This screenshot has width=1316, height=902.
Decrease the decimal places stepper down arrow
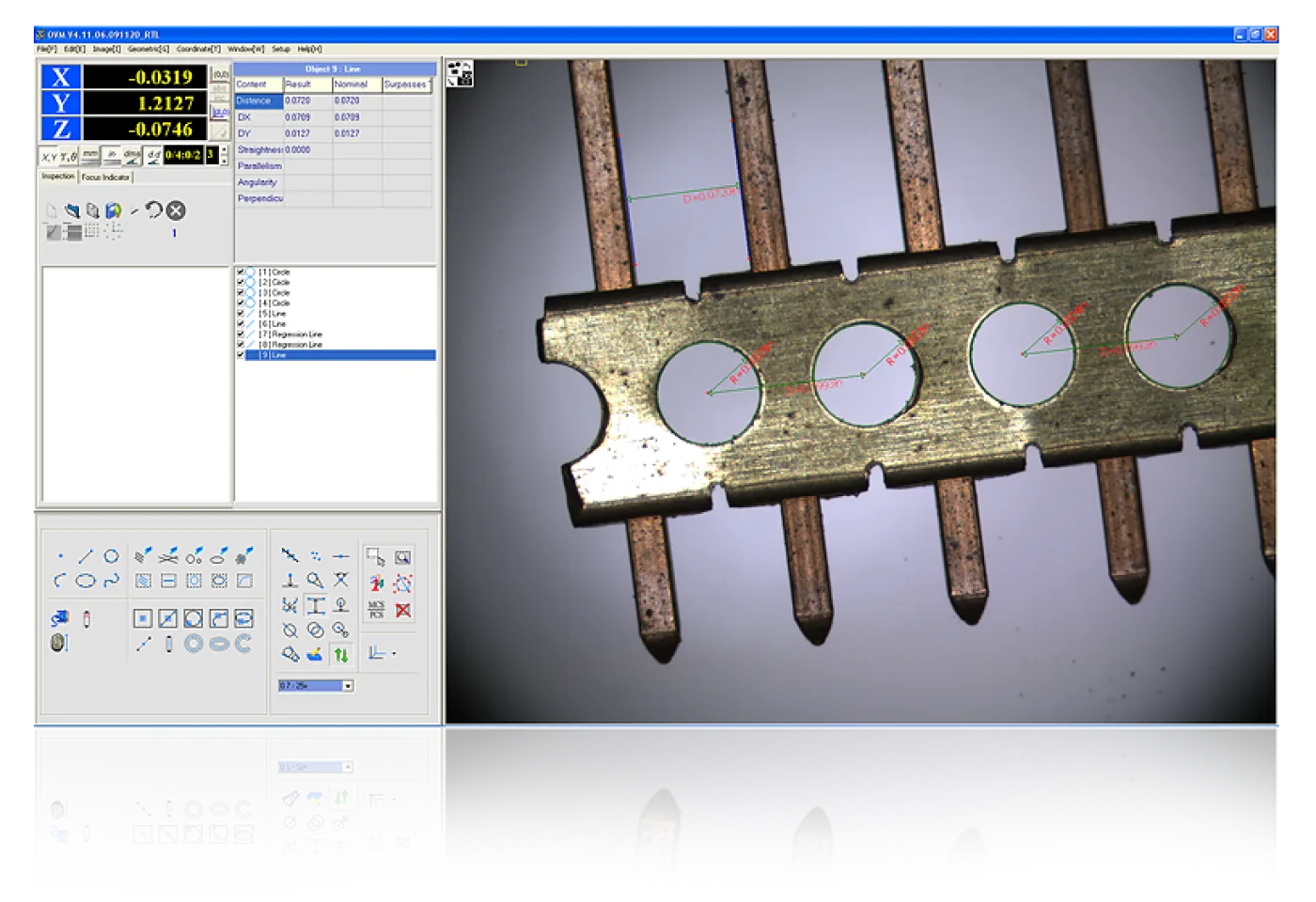coord(224,161)
